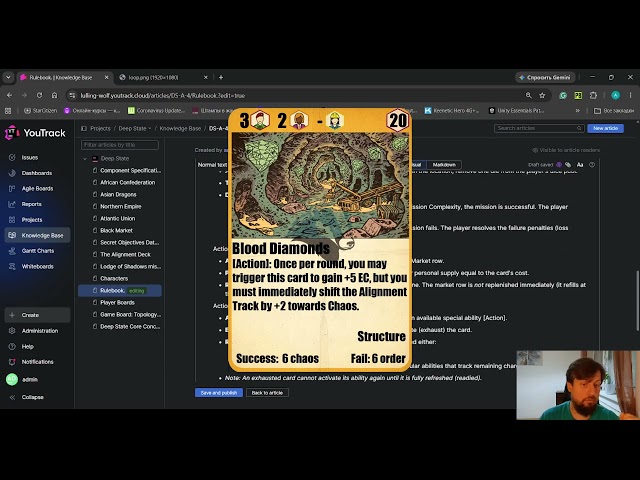Focus the Search articles field
The image size is (640, 480).
coord(539,128)
